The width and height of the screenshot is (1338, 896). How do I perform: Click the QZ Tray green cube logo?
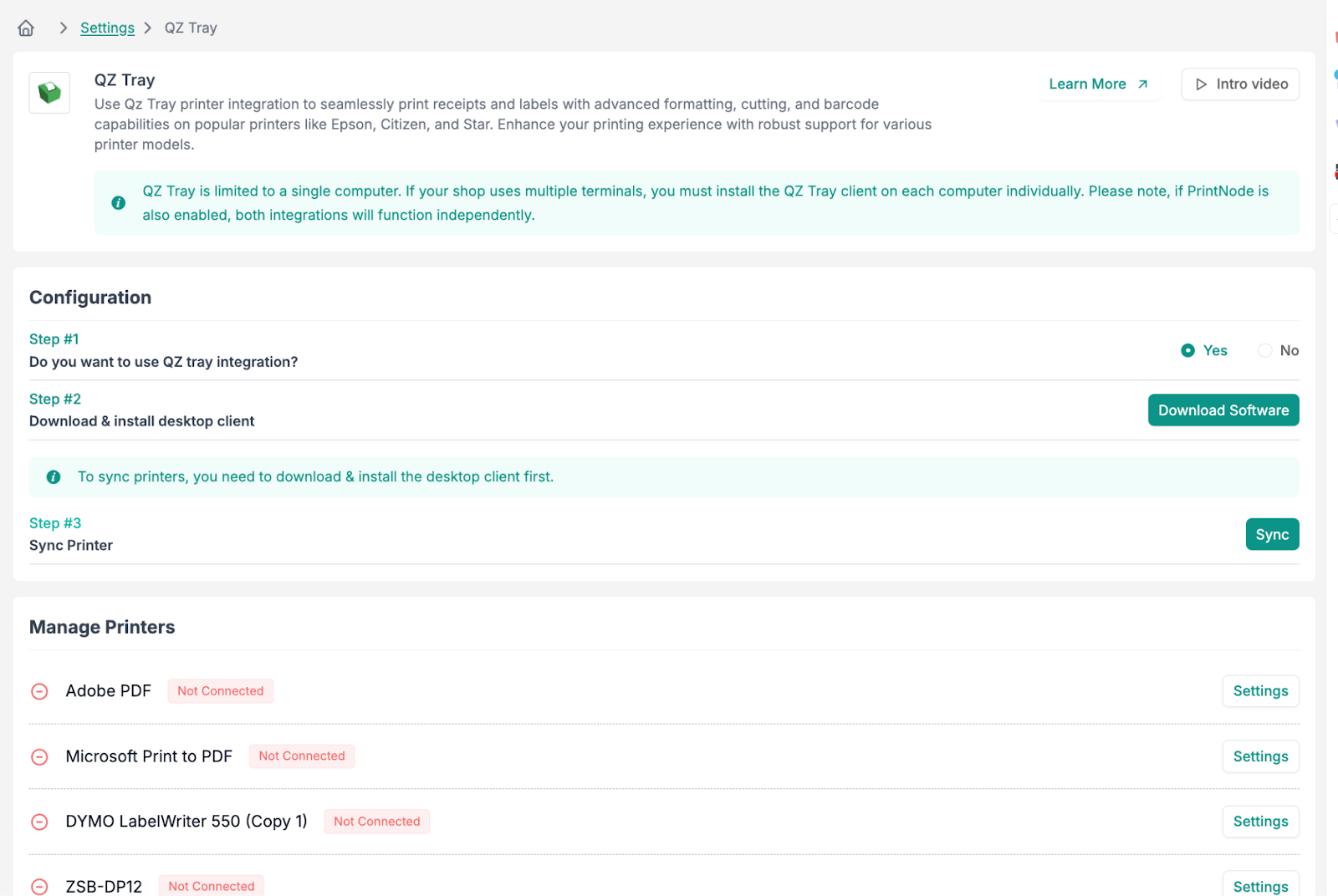coord(49,92)
